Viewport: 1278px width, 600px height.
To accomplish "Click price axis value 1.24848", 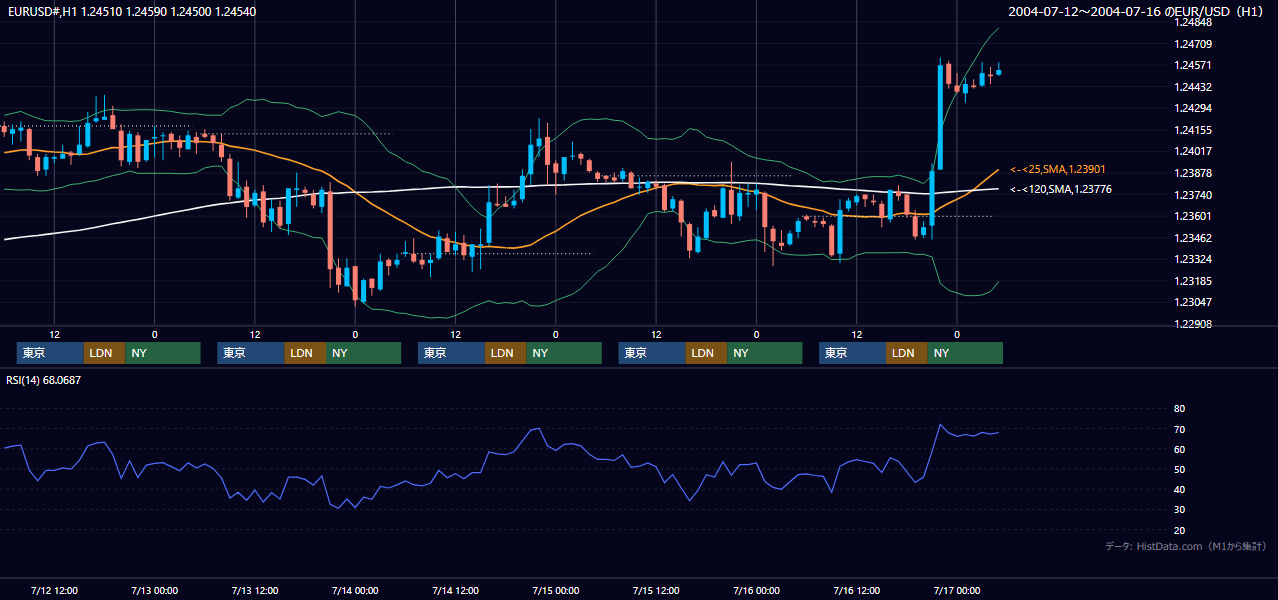I will 1192,22.
